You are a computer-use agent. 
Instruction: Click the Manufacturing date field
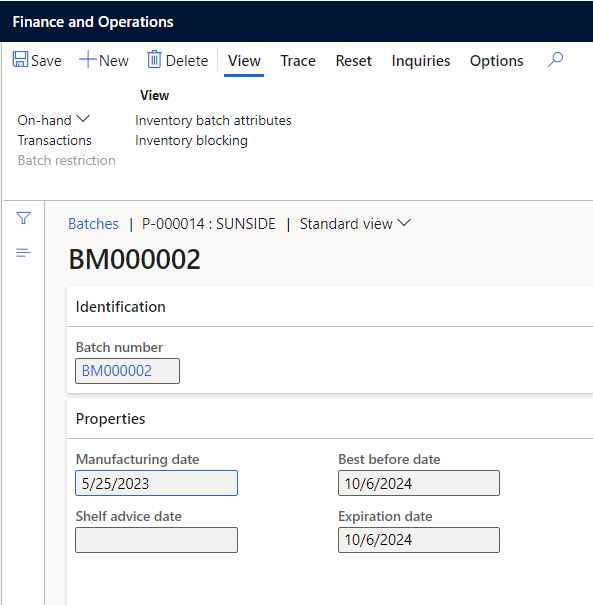pos(156,483)
